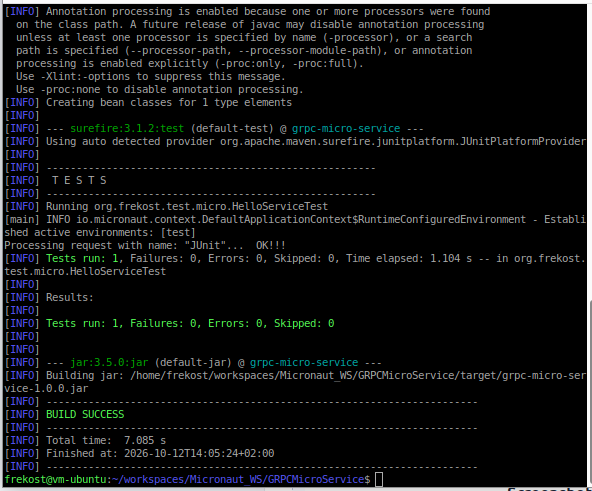
Task: Click the terminal cursor block after the prompt
Action: (x=379, y=480)
